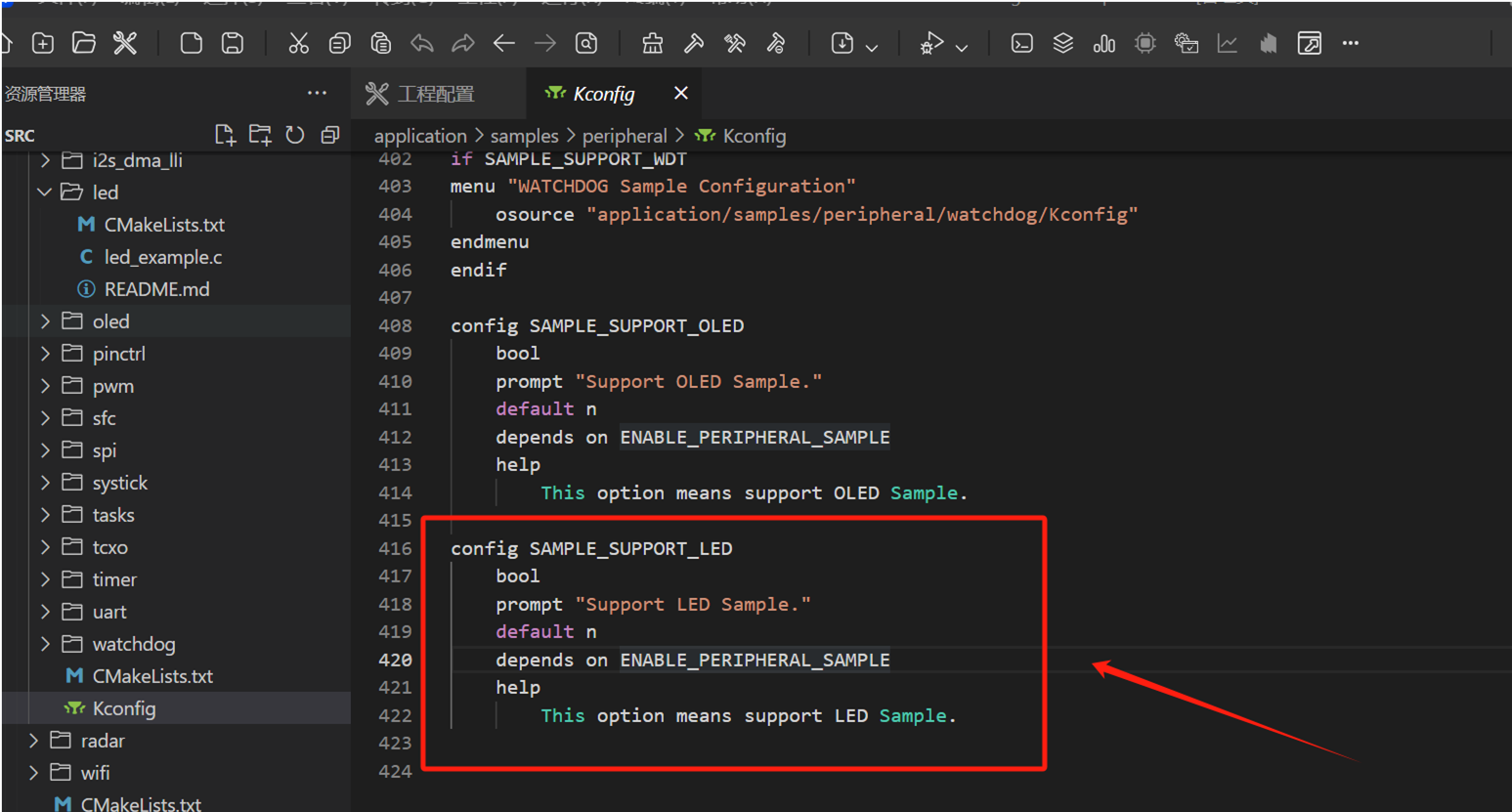Viewport: 1512px width, 812px height.
Task: Open terminal console toolbar icon
Action: (x=1022, y=43)
